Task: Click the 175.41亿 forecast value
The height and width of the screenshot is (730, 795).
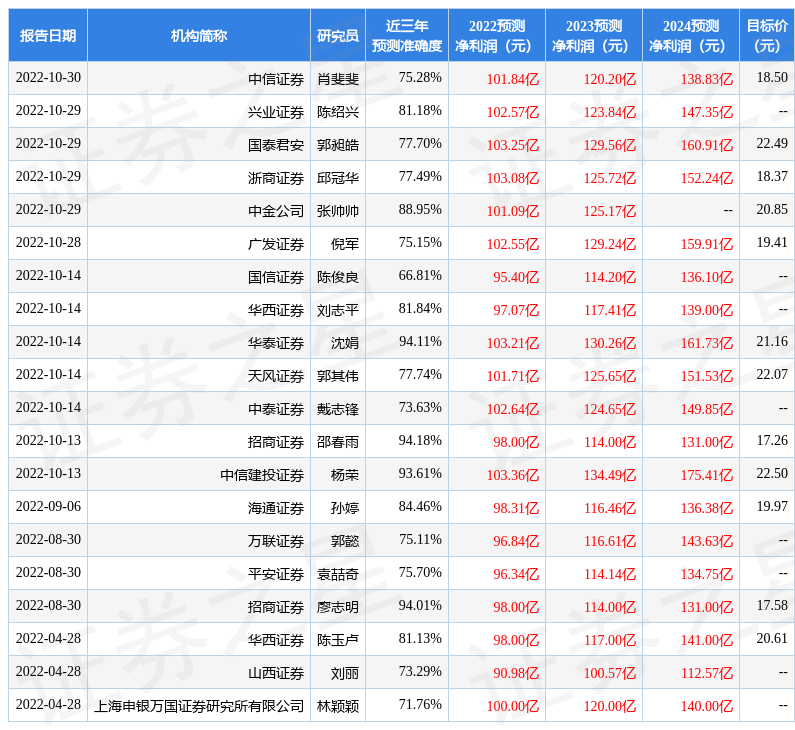Action: click(x=707, y=475)
